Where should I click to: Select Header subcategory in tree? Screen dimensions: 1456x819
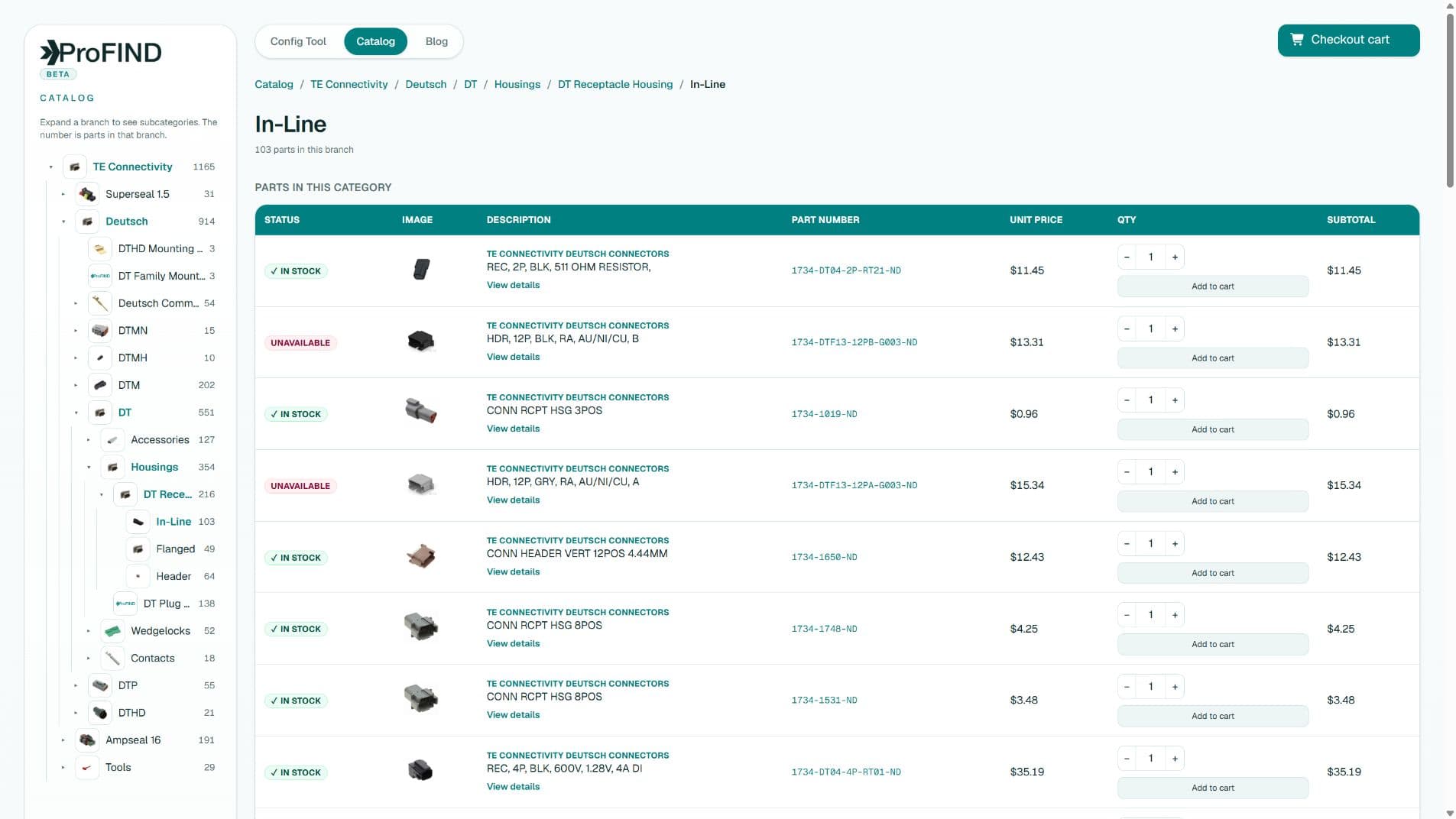[173, 577]
